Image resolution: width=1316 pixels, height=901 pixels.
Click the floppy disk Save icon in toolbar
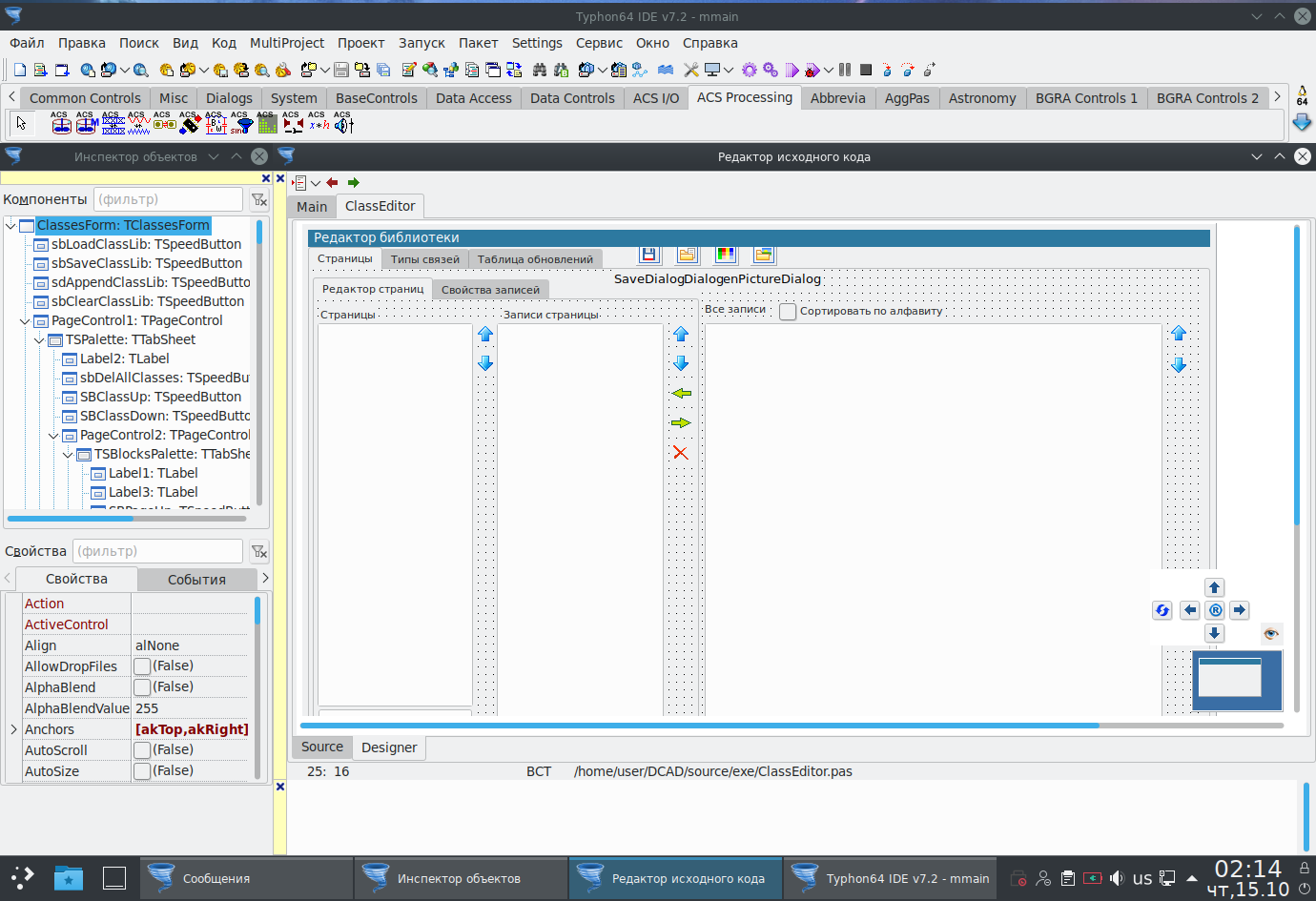click(x=340, y=70)
